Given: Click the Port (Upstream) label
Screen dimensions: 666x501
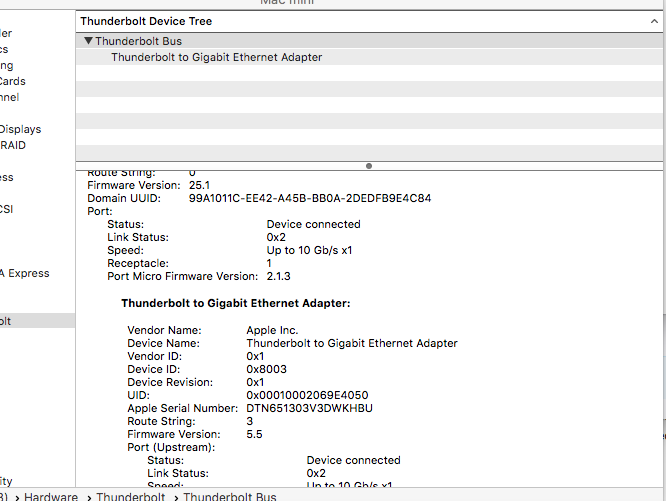Looking at the screenshot, I should pyautogui.click(x=171, y=447).
